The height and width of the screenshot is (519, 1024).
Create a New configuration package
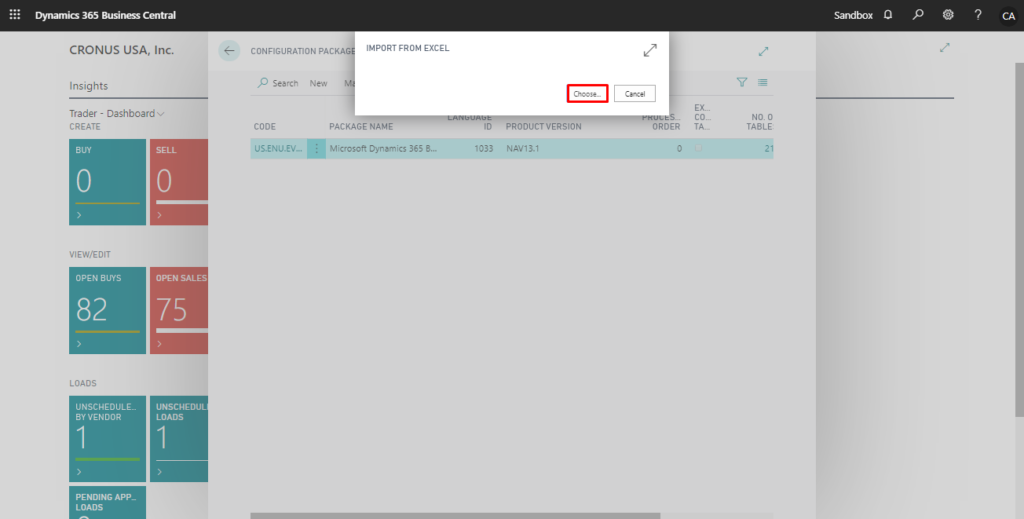[x=319, y=83]
